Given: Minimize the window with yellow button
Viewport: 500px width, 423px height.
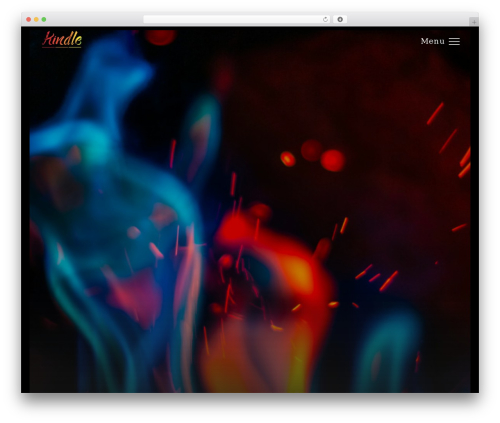Looking at the screenshot, I should [36, 20].
